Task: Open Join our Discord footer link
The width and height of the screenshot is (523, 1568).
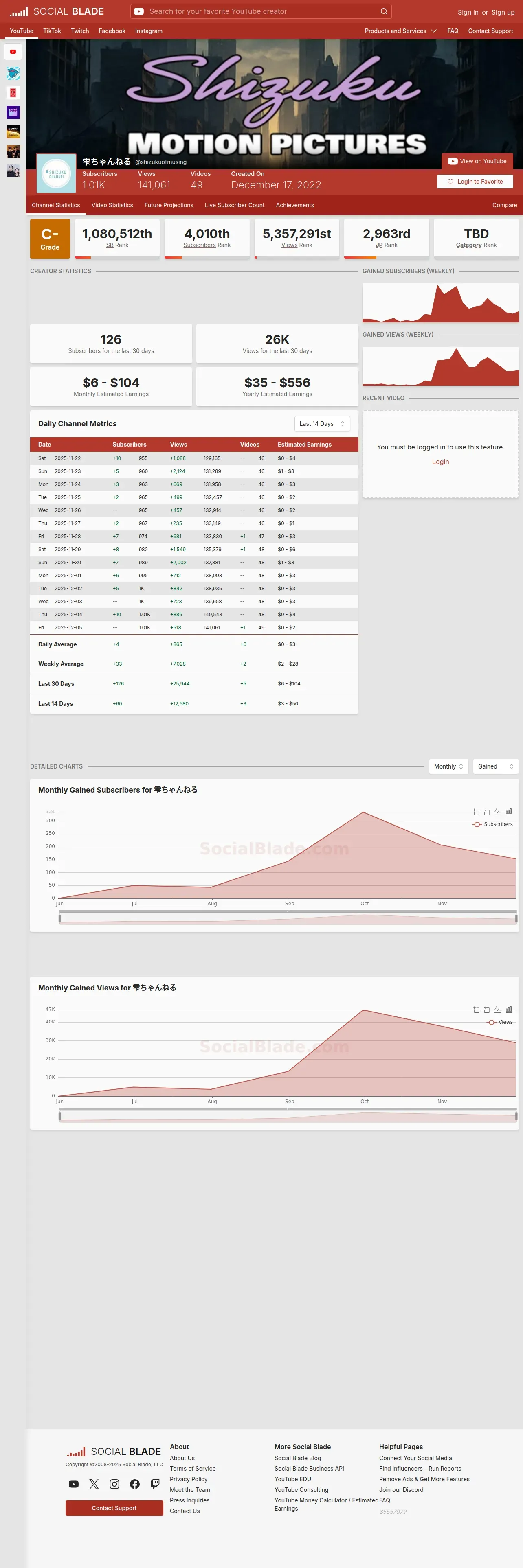Action: pos(401,1489)
